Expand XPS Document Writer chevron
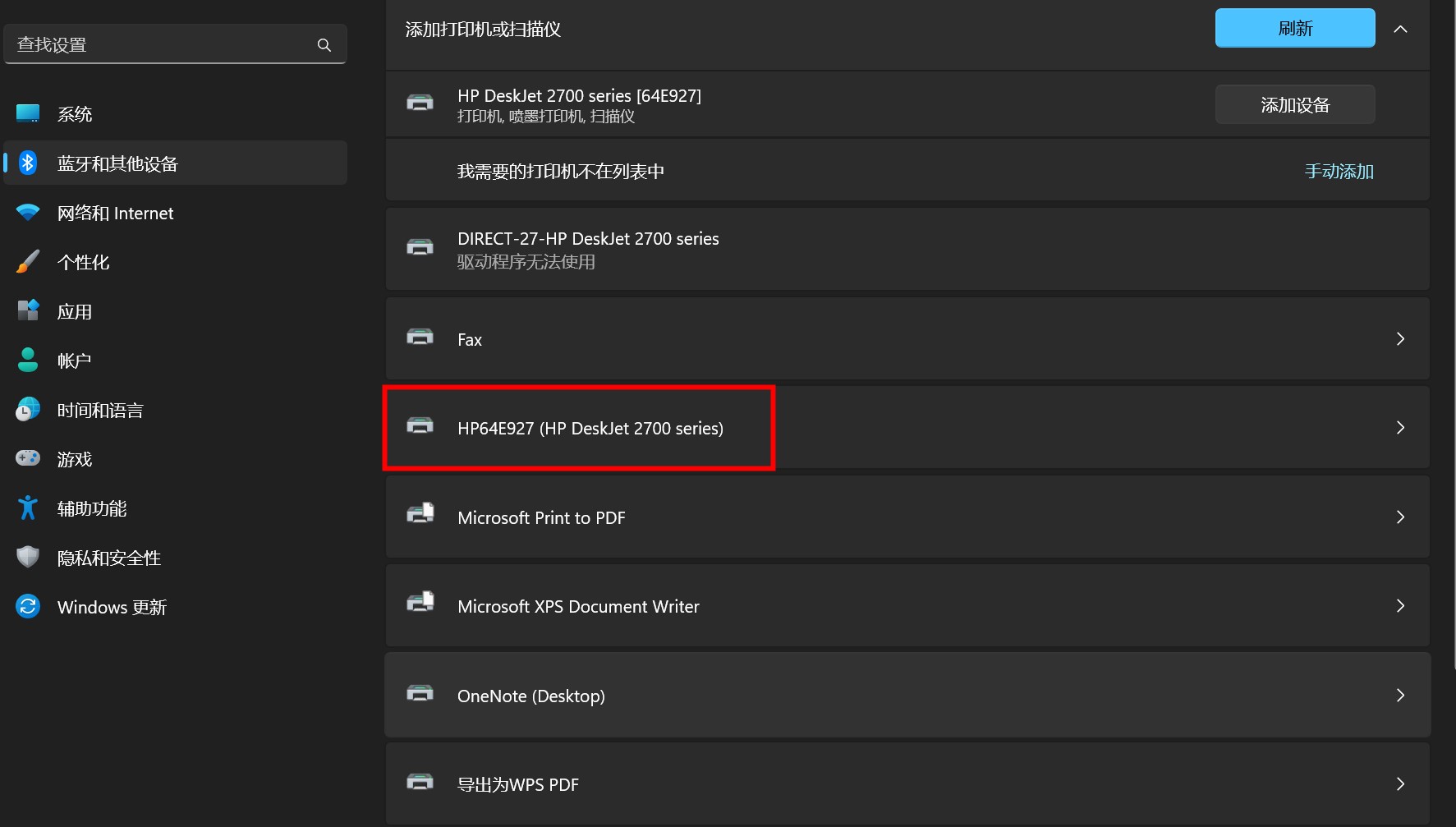 [x=1400, y=605]
